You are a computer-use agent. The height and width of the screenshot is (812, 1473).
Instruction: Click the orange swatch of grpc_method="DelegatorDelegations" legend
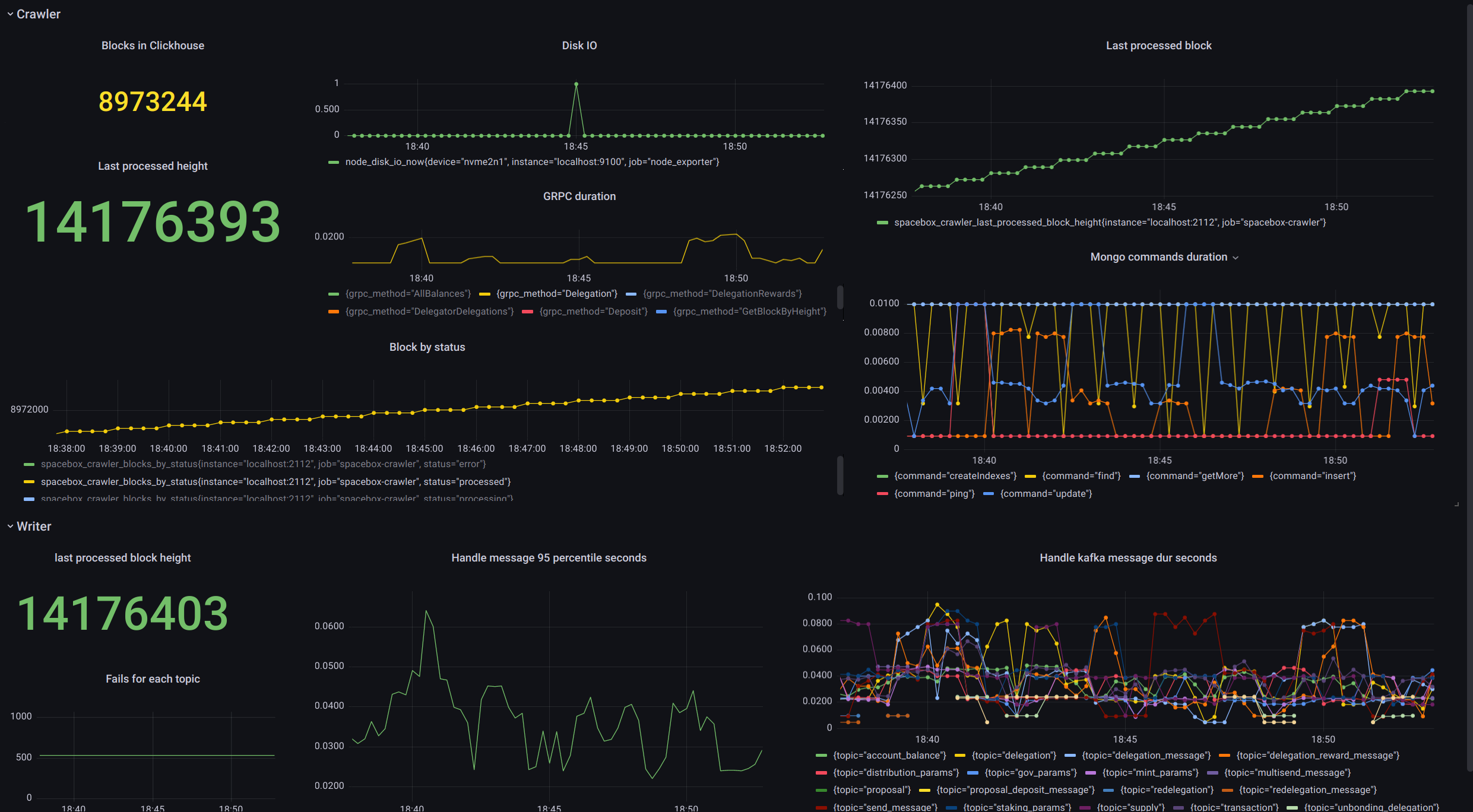334,312
